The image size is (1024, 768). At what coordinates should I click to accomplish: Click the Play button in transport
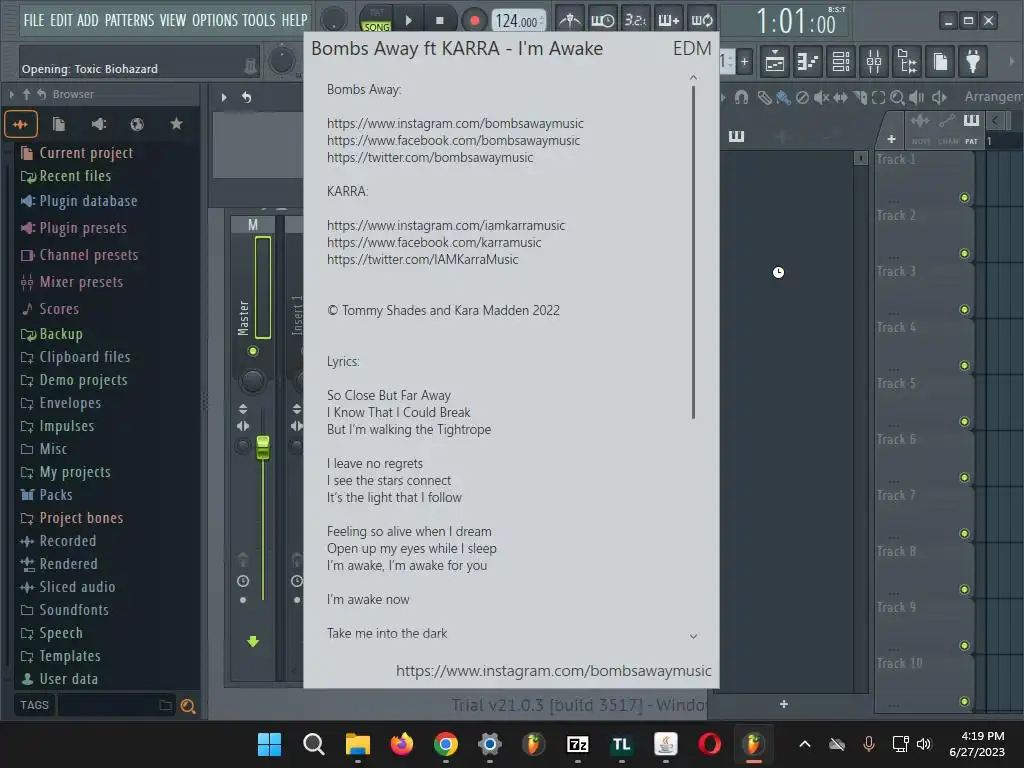(x=409, y=20)
